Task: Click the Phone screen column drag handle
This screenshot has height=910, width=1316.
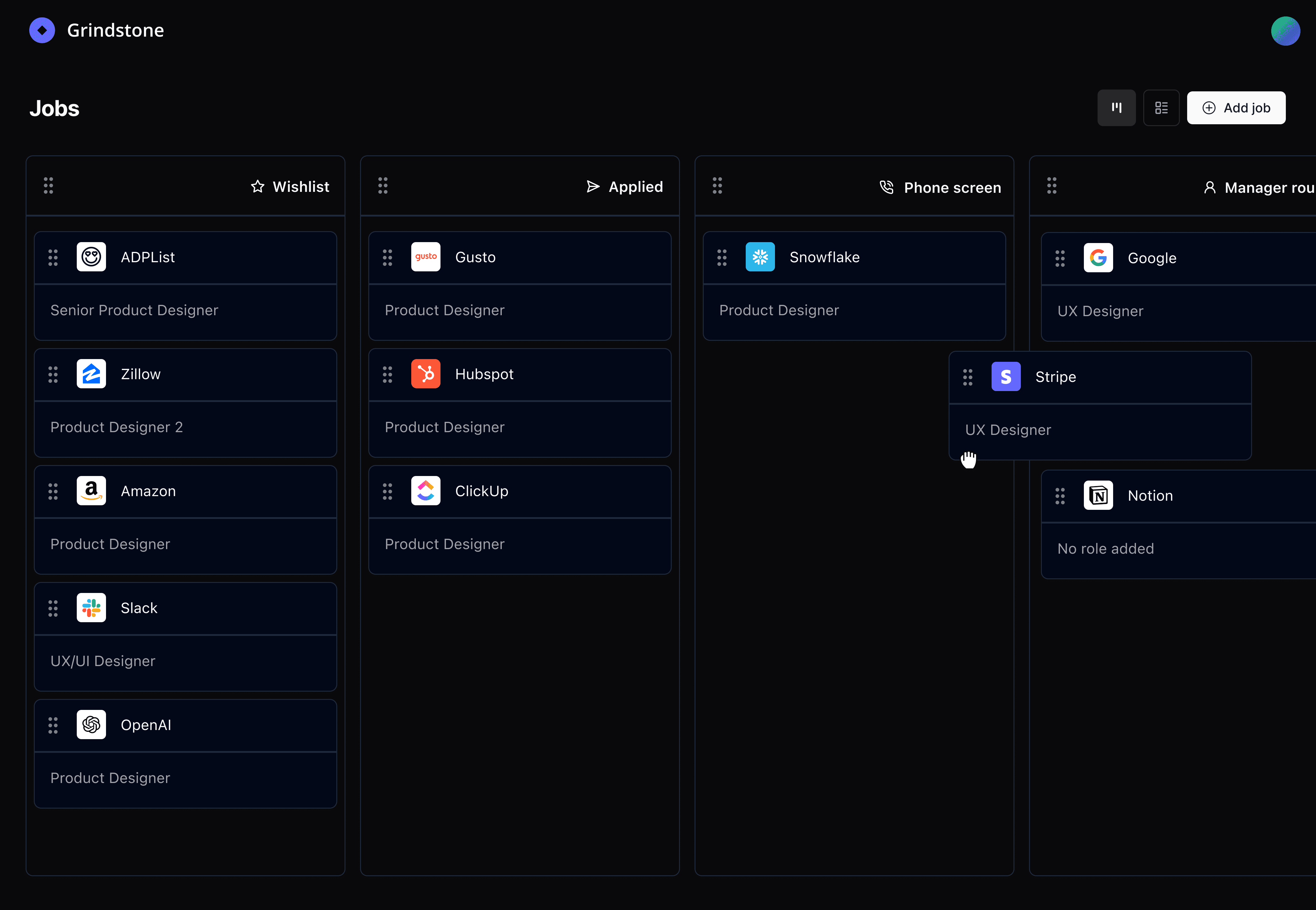Action: (x=717, y=185)
